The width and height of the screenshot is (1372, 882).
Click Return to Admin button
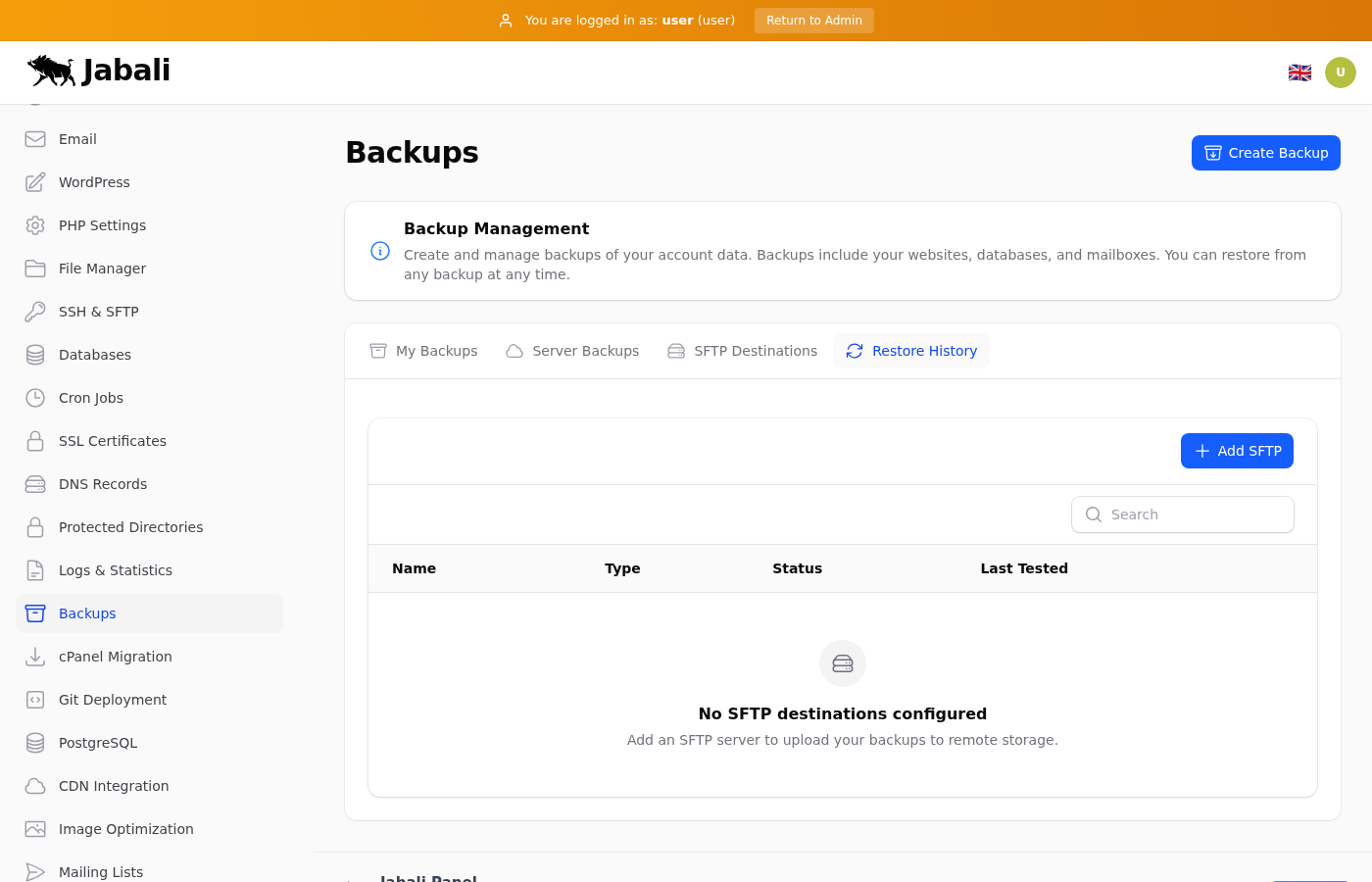point(813,21)
